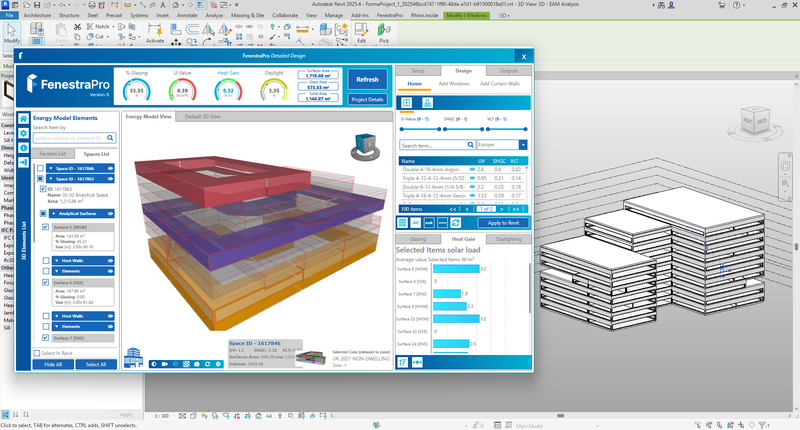Viewport: 800px width, 430px height.
Task: Collapse the Space ID - 1617863 row
Action: pyautogui.click(x=51, y=179)
